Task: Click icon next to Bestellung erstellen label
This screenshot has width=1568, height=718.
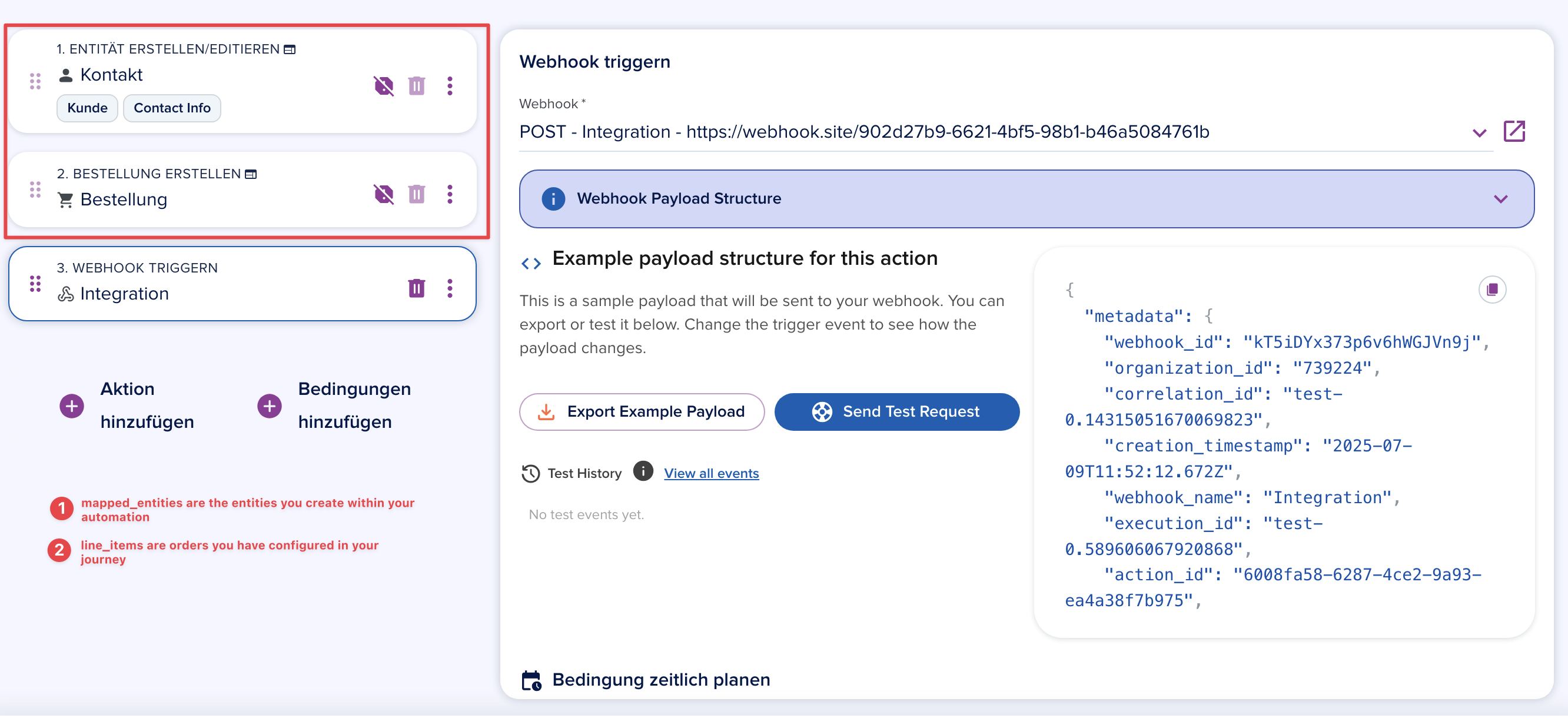Action: tap(251, 175)
